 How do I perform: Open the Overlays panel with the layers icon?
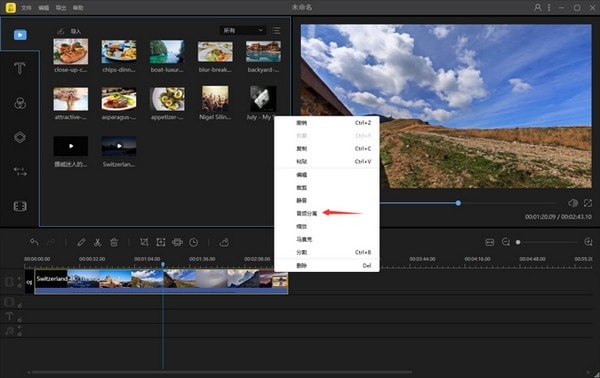[x=20, y=137]
